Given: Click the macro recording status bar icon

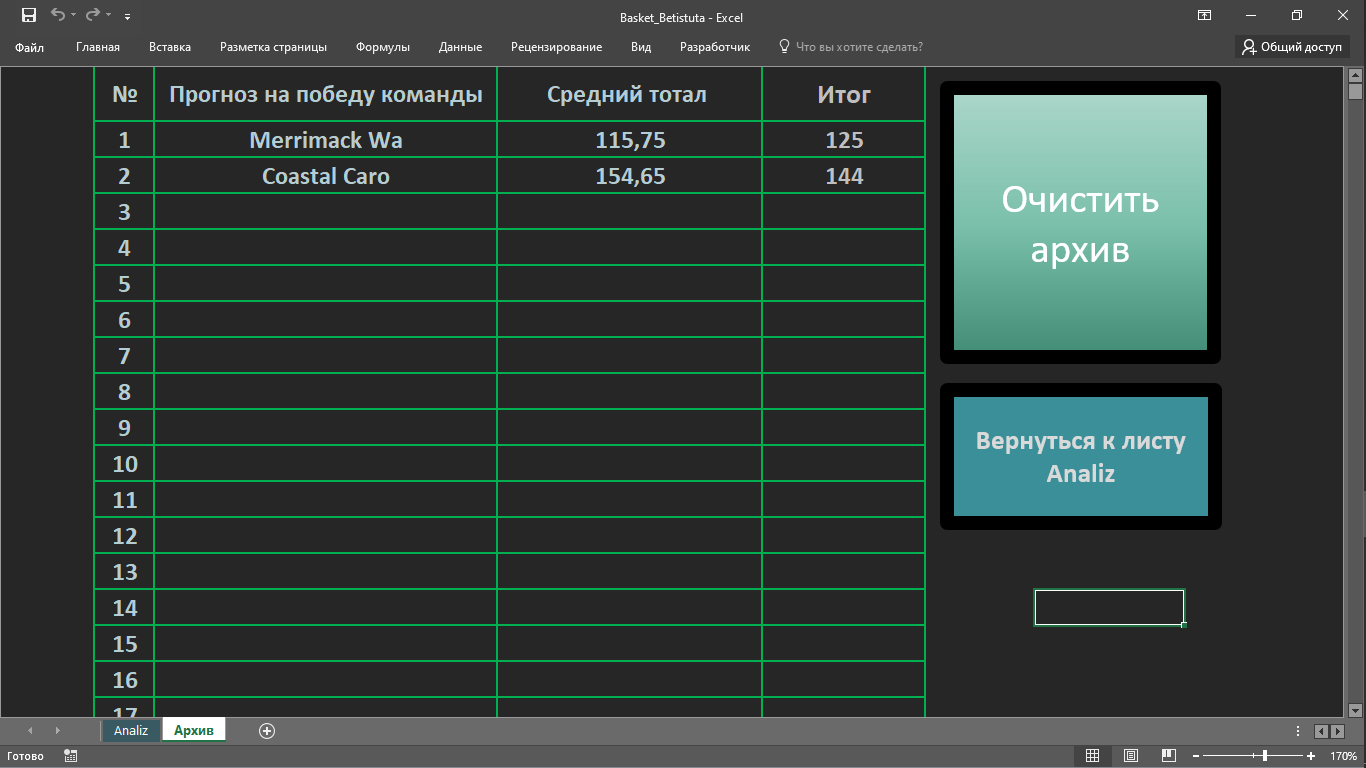Looking at the screenshot, I should click(x=71, y=756).
